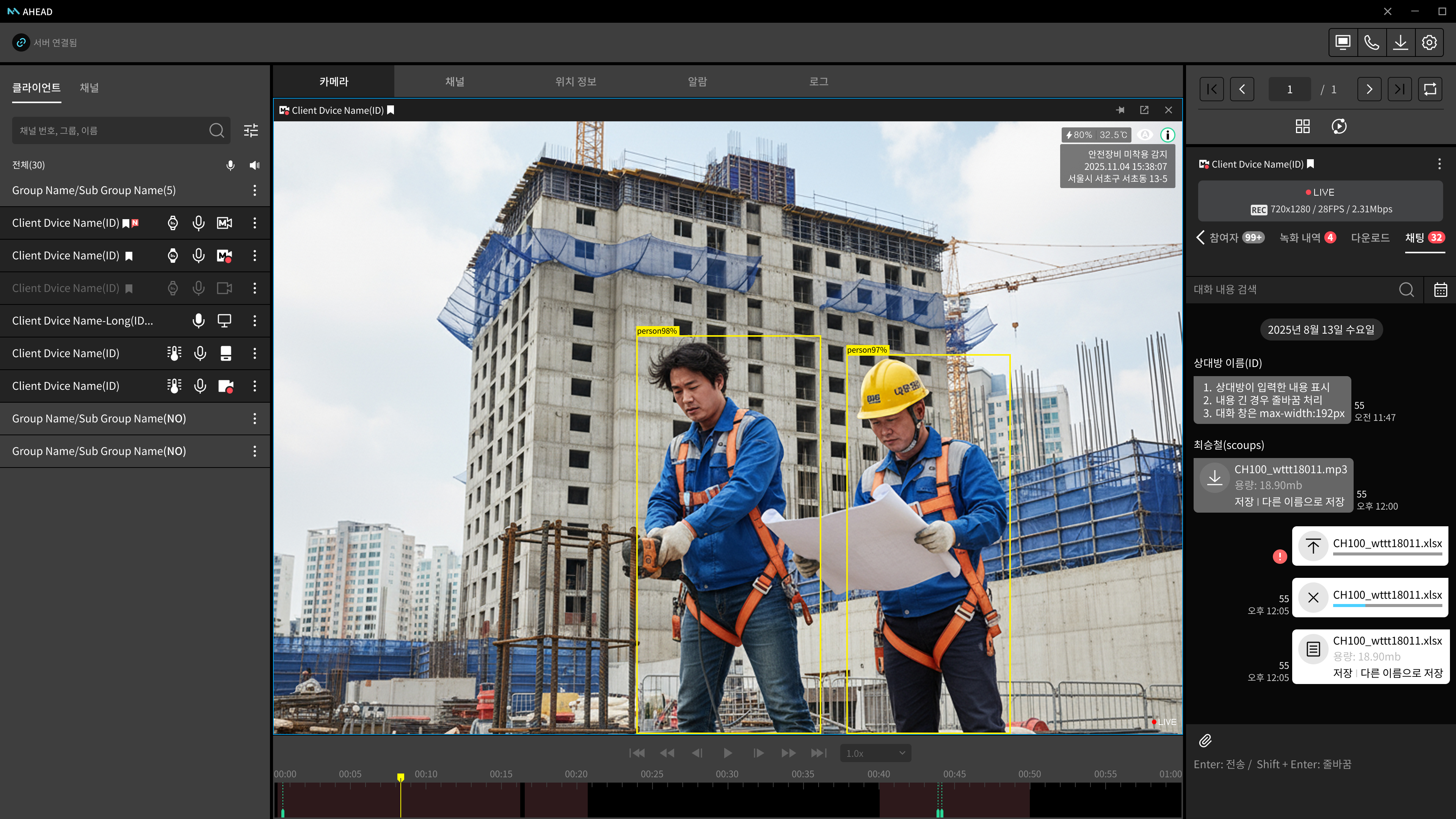This screenshot has height=819, width=1456.
Task: Open the grid layout view icon
Action: (x=1302, y=126)
